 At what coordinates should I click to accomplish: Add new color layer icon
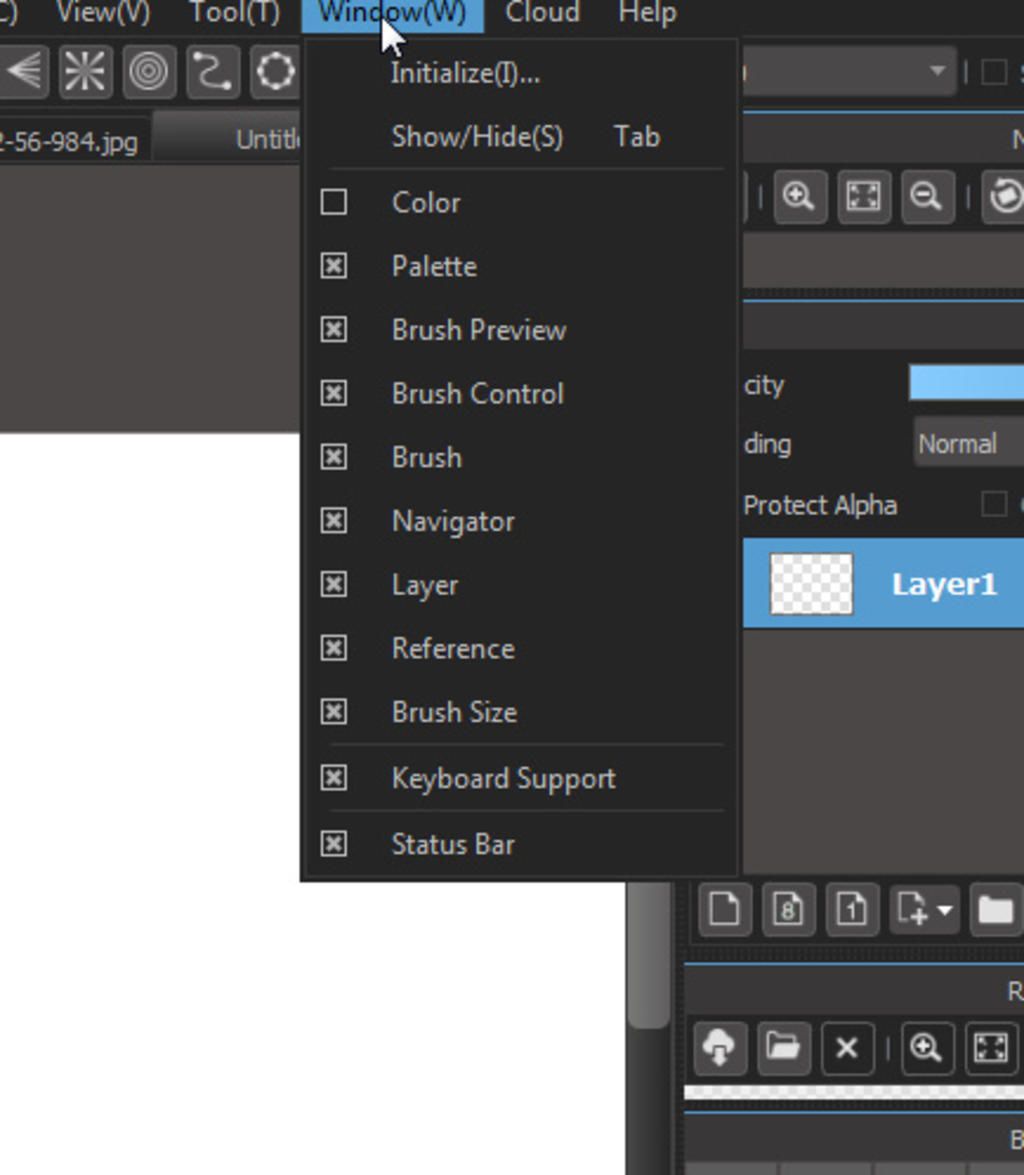[x=724, y=909]
